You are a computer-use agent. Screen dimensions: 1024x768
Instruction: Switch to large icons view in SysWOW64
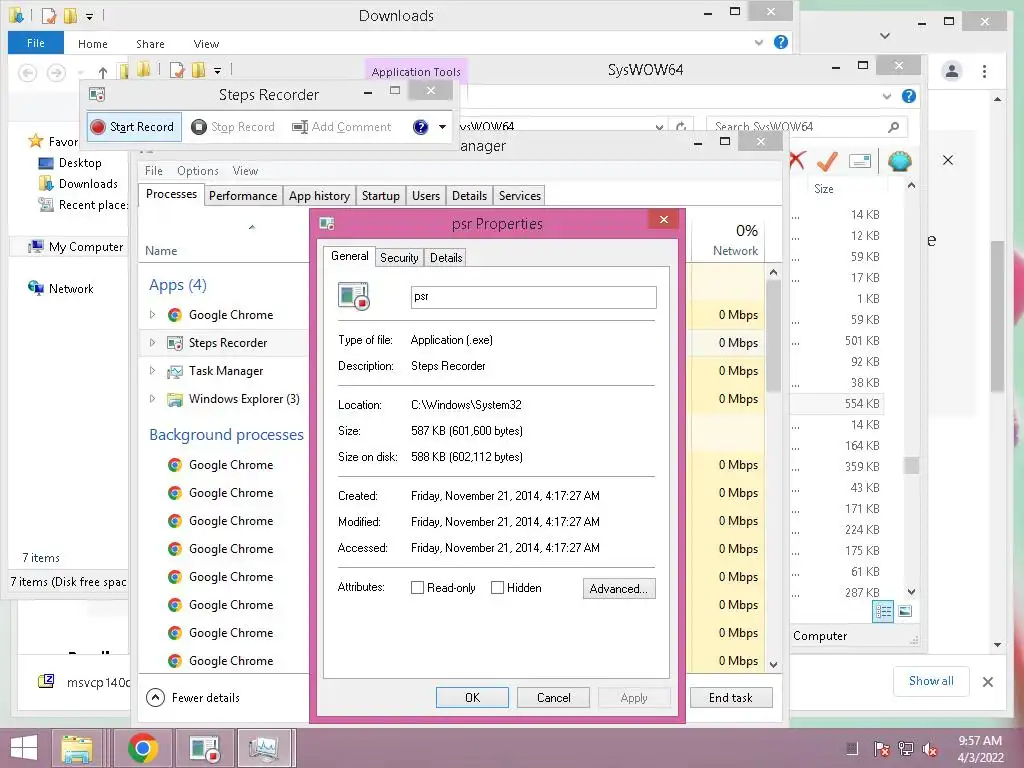[x=905, y=611]
